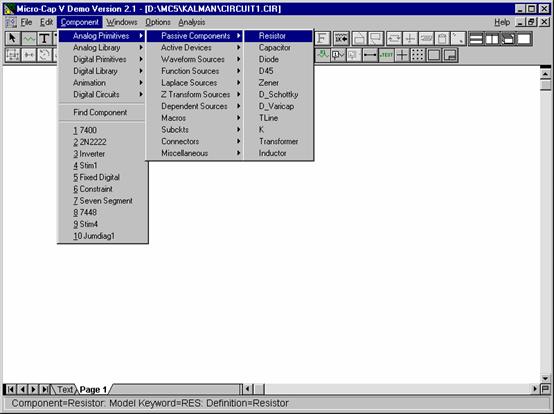Switch to the Text tab
The image size is (554, 414).
pyautogui.click(x=65, y=390)
